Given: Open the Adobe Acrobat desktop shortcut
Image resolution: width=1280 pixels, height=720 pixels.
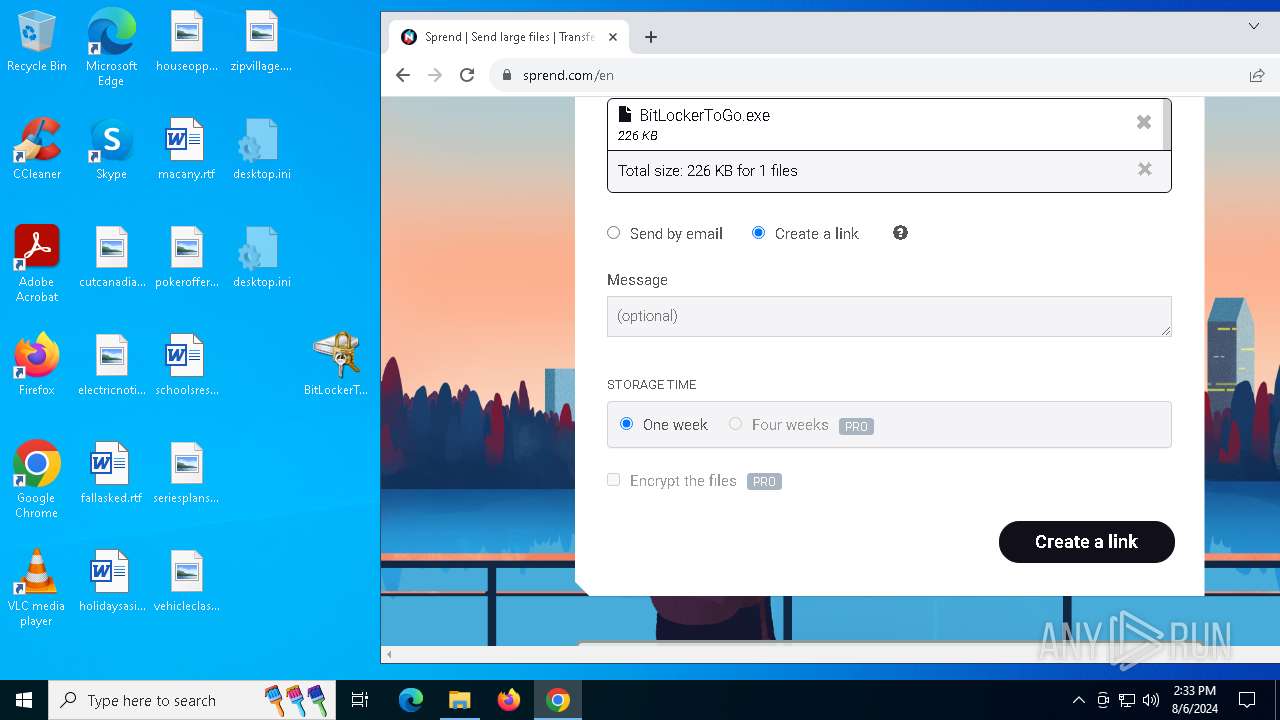Looking at the screenshot, I should [37, 264].
